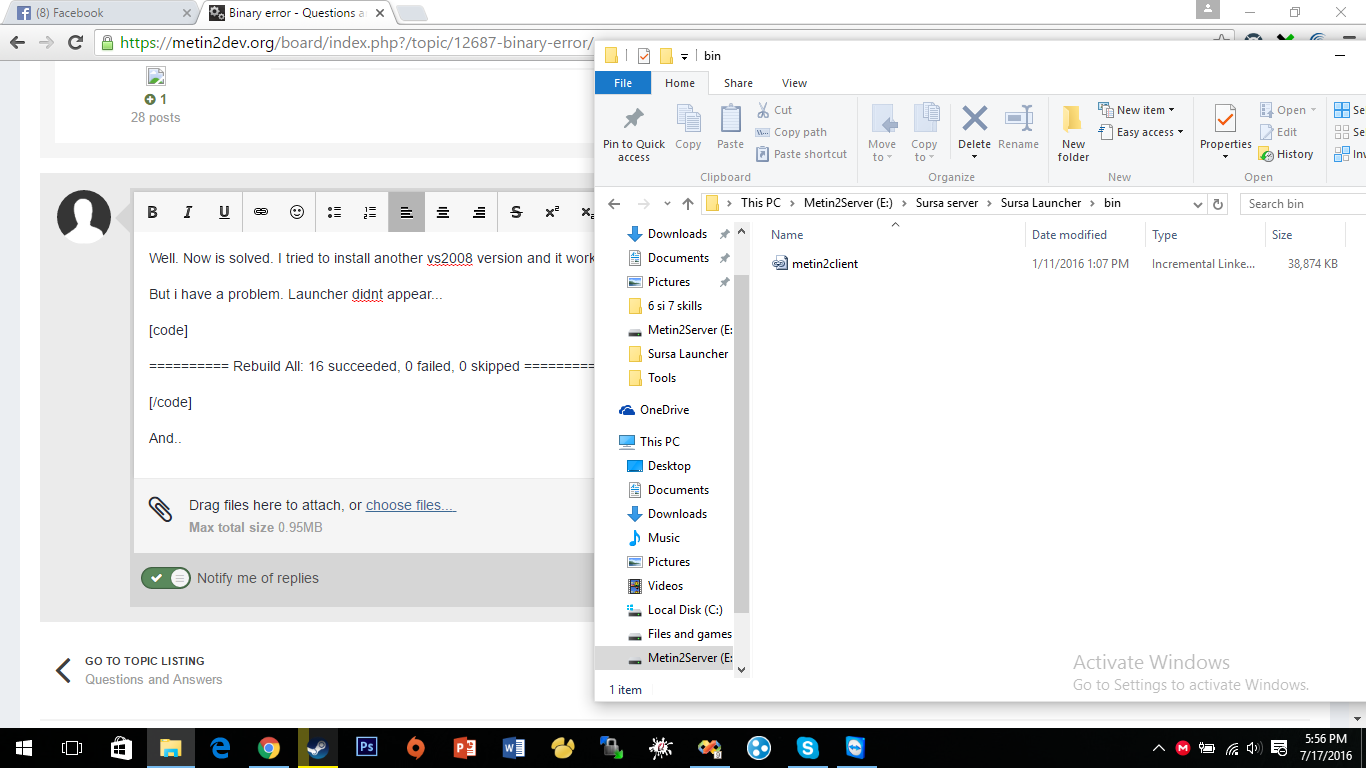Viewport: 1366px width, 768px height.
Task: Click Delete in Explorer ribbon
Action: (974, 133)
